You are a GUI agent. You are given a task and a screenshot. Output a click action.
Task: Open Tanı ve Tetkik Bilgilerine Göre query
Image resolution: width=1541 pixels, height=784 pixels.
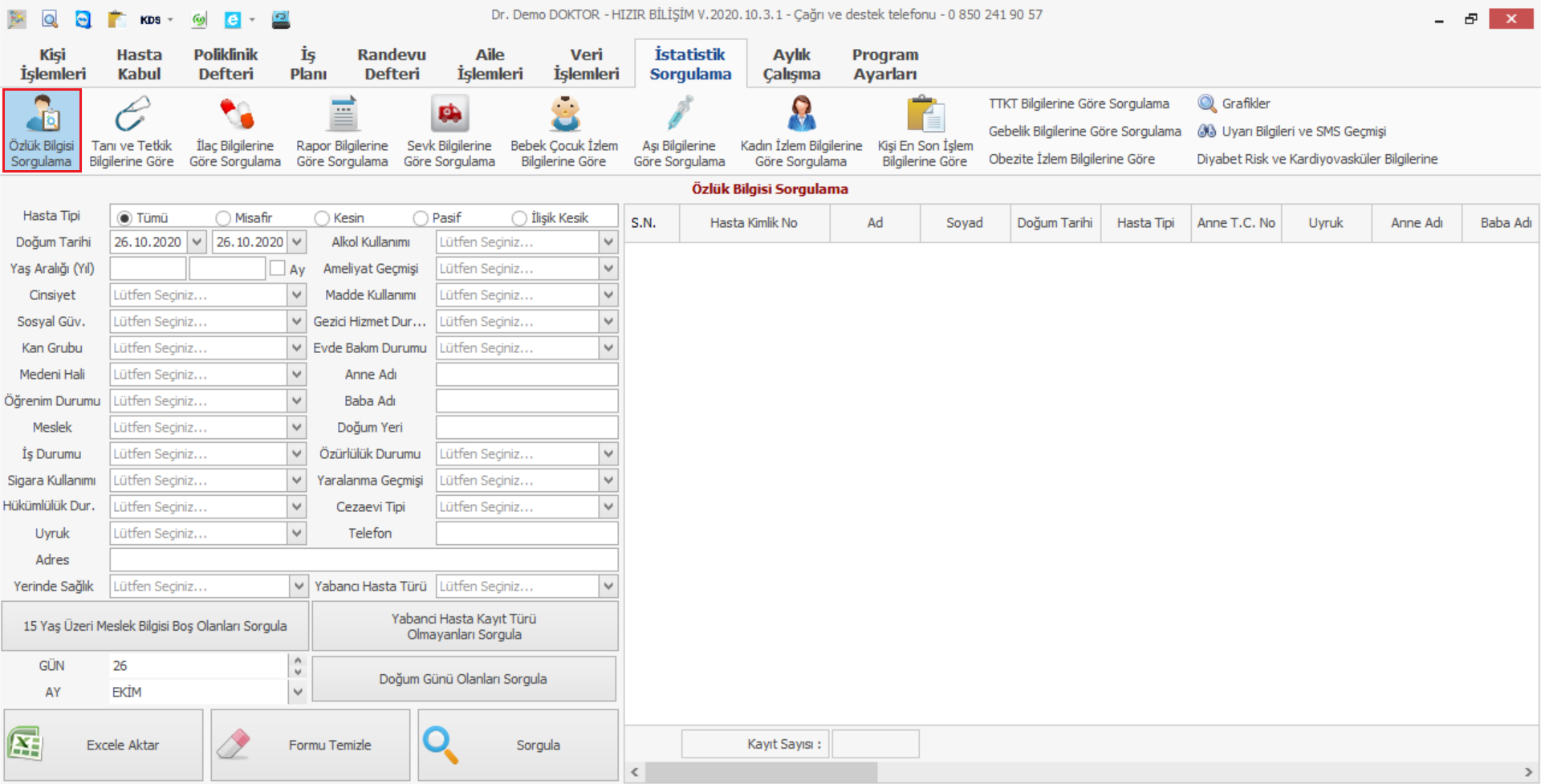coord(132,131)
